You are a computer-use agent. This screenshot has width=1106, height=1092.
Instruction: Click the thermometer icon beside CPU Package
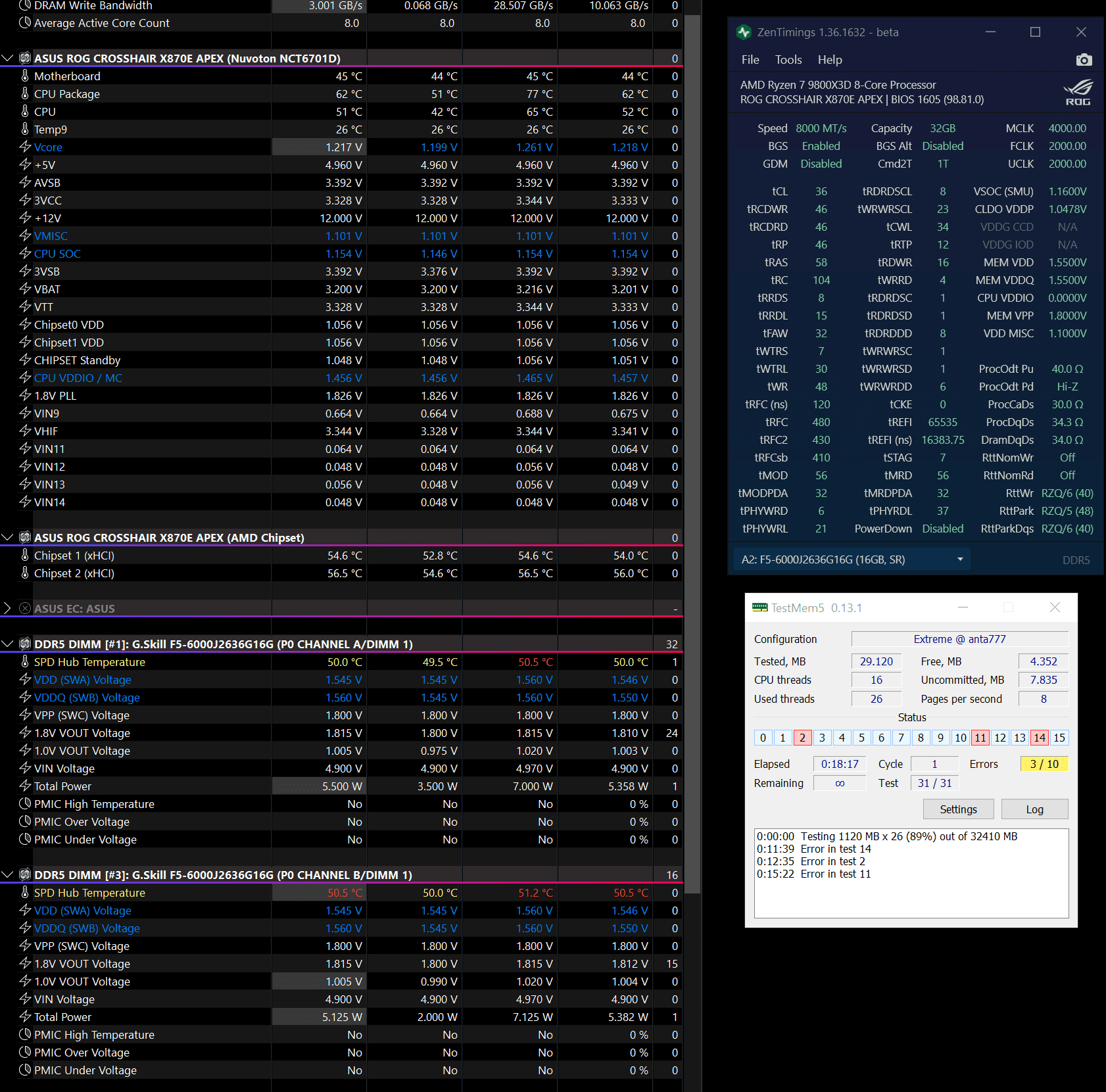tap(25, 94)
